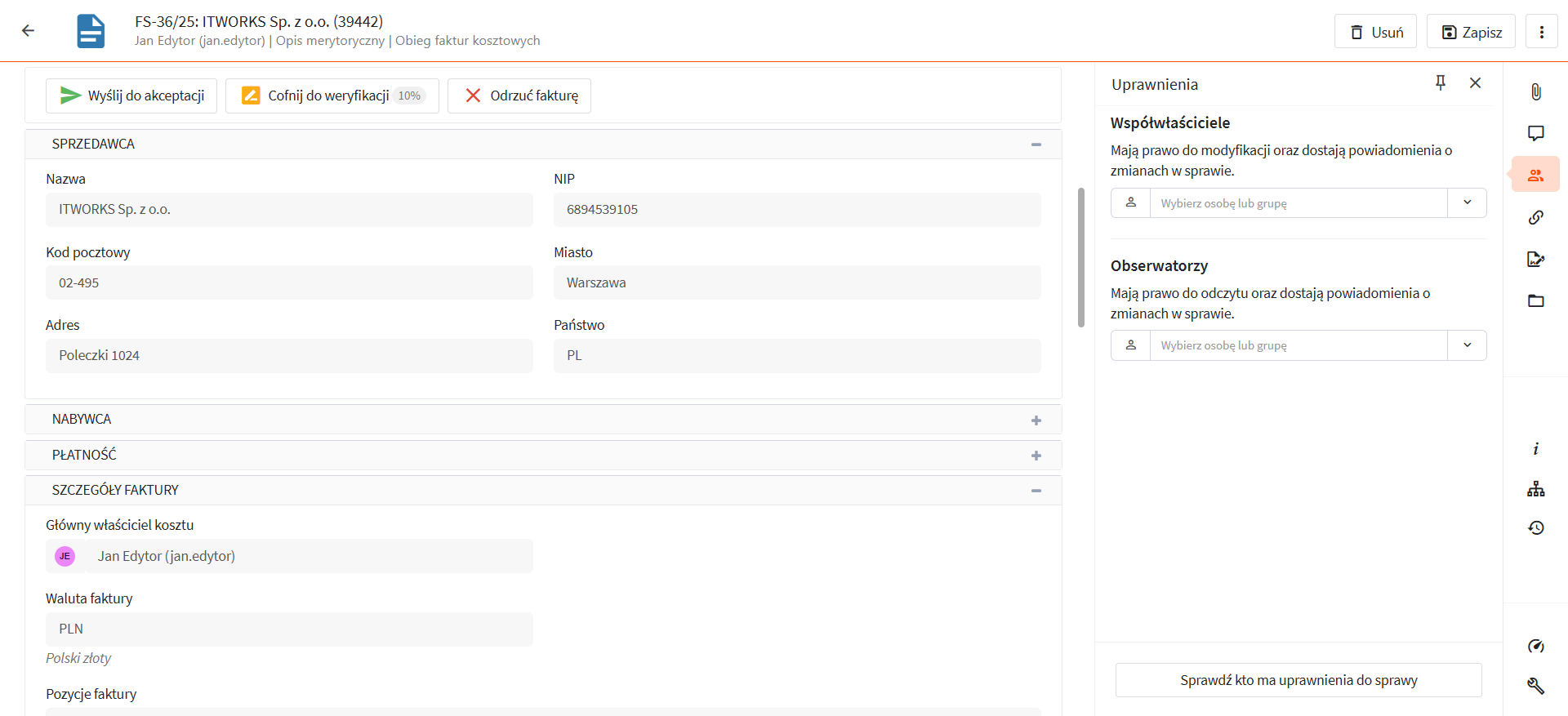Open the three-dot more options menu
The height and width of the screenshot is (716, 1568).
(x=1541, y=32)
